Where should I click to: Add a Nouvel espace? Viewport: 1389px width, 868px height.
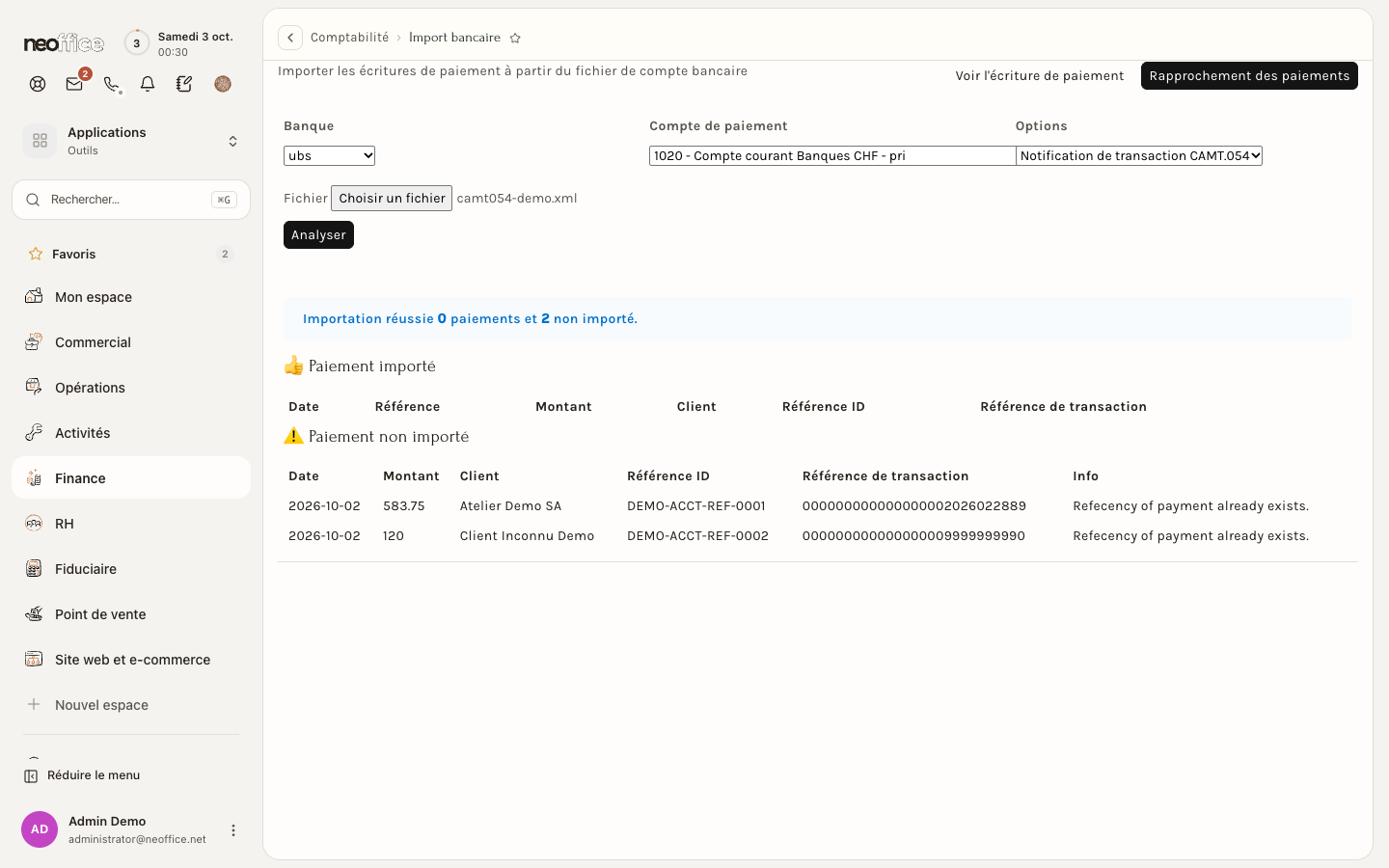click(131, 705)
